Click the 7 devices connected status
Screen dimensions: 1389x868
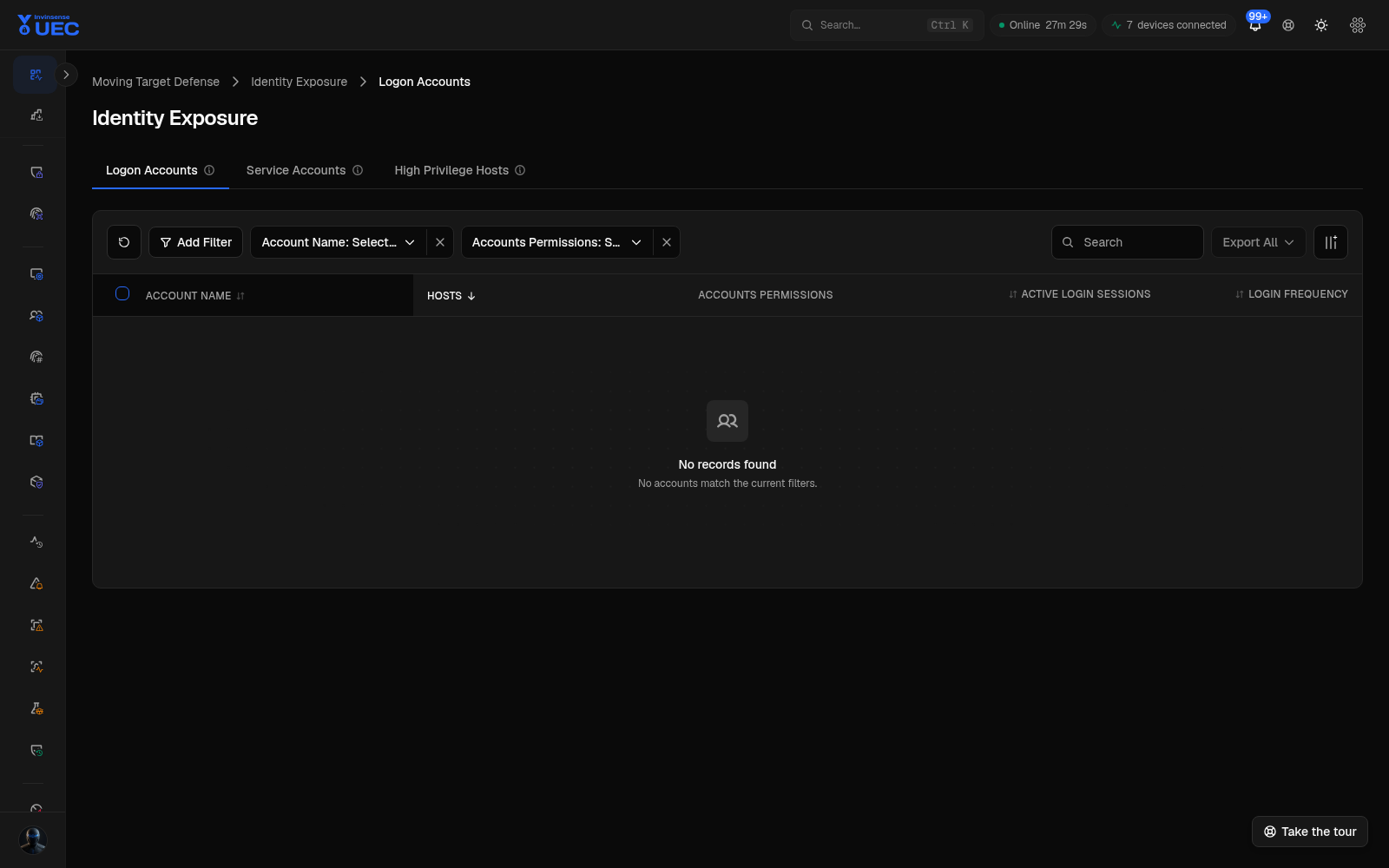click(x=1168, y=25)
